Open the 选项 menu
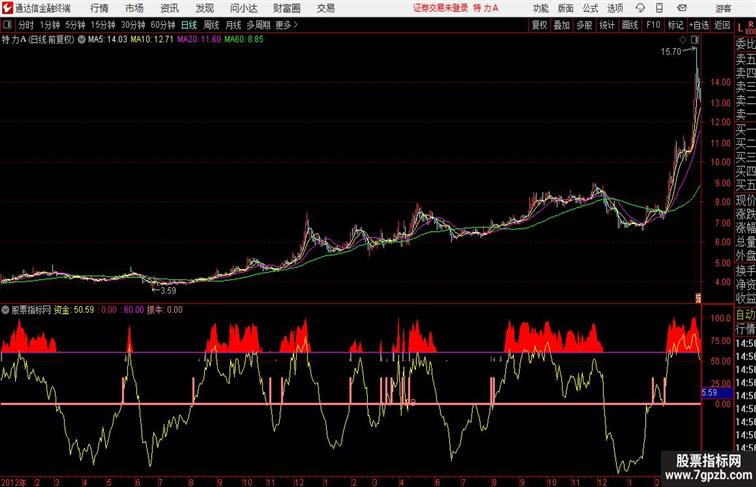Screen dimensions: 756x487 [x=615, y=8]
